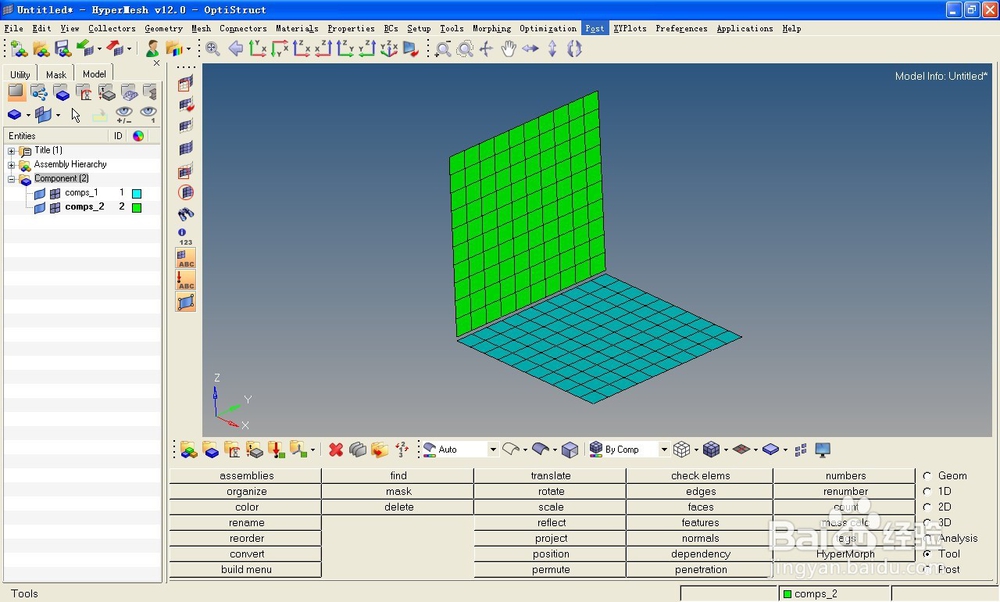Select the 1D radio button

click(x=927, y=492)
